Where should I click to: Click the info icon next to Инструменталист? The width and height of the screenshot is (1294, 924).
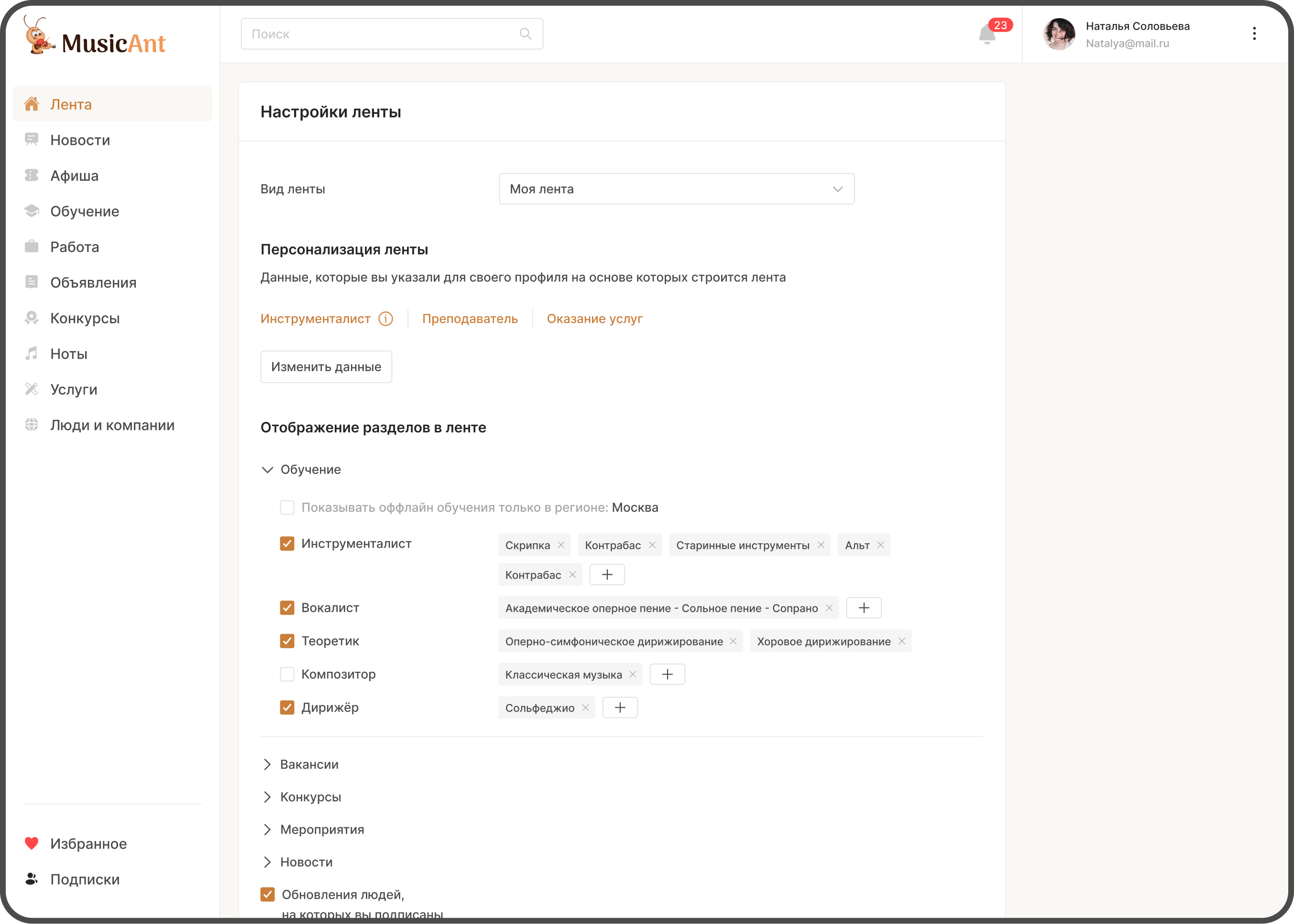coord(385,319)
